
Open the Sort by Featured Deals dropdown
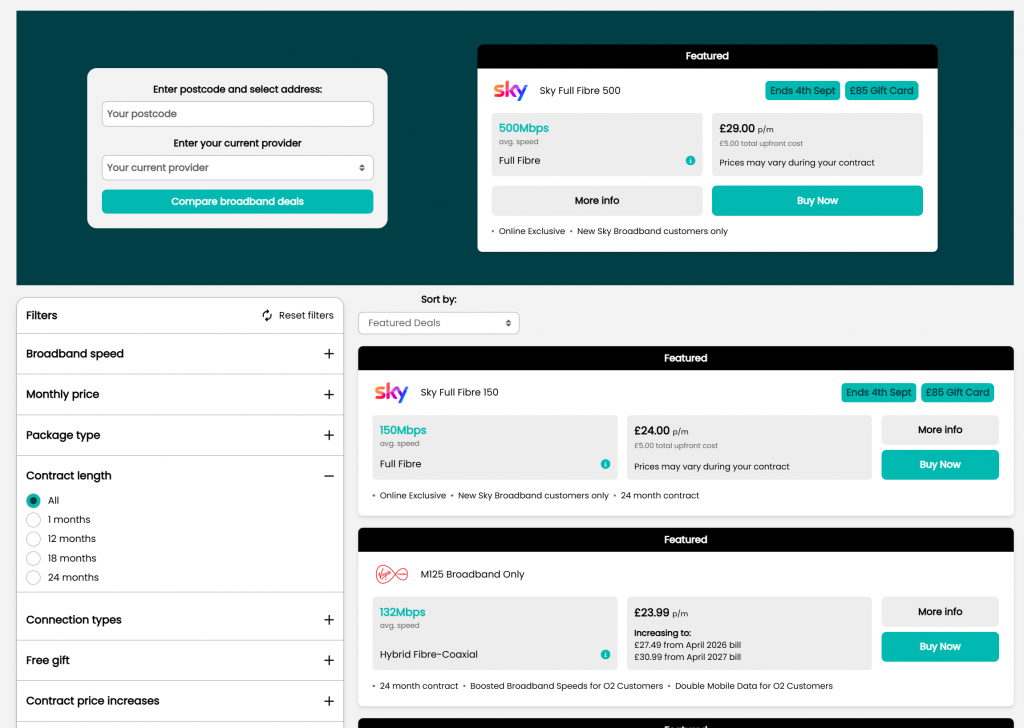tap(438, 323)
